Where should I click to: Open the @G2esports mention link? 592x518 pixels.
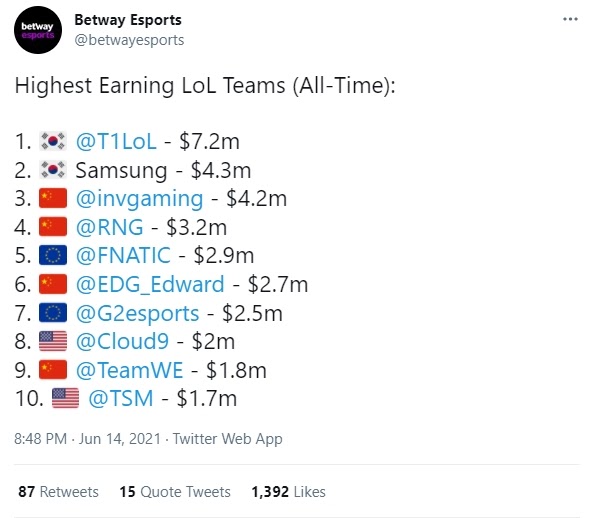coord(137,313)
